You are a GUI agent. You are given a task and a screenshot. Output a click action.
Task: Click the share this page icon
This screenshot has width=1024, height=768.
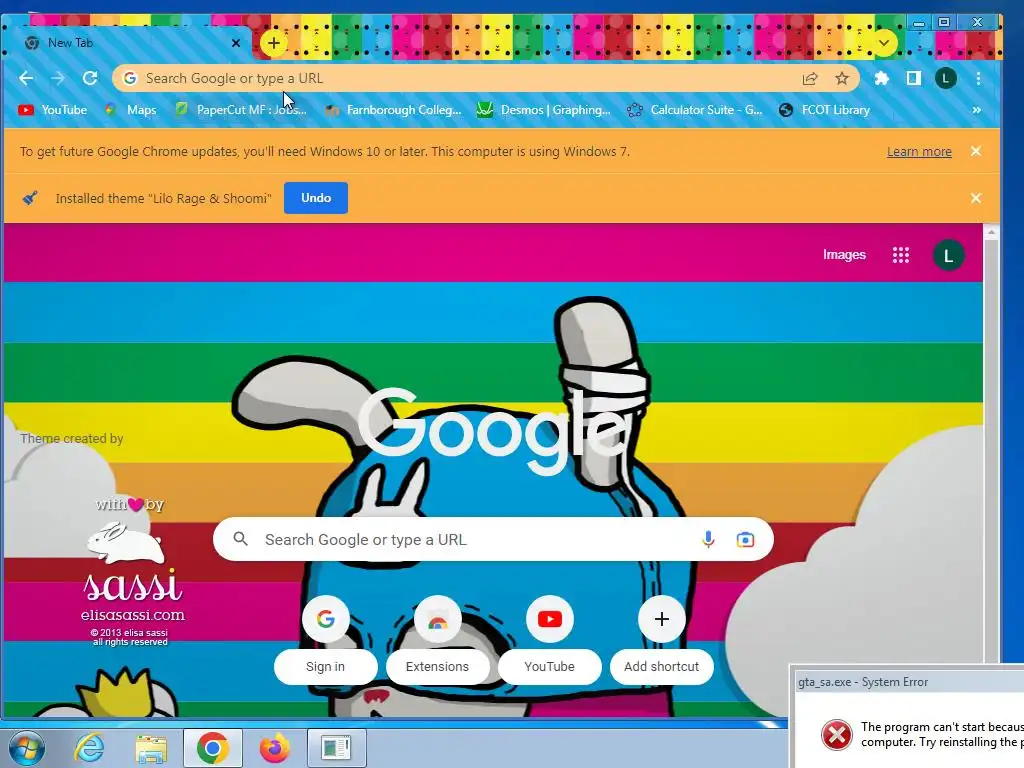(810, 79)
